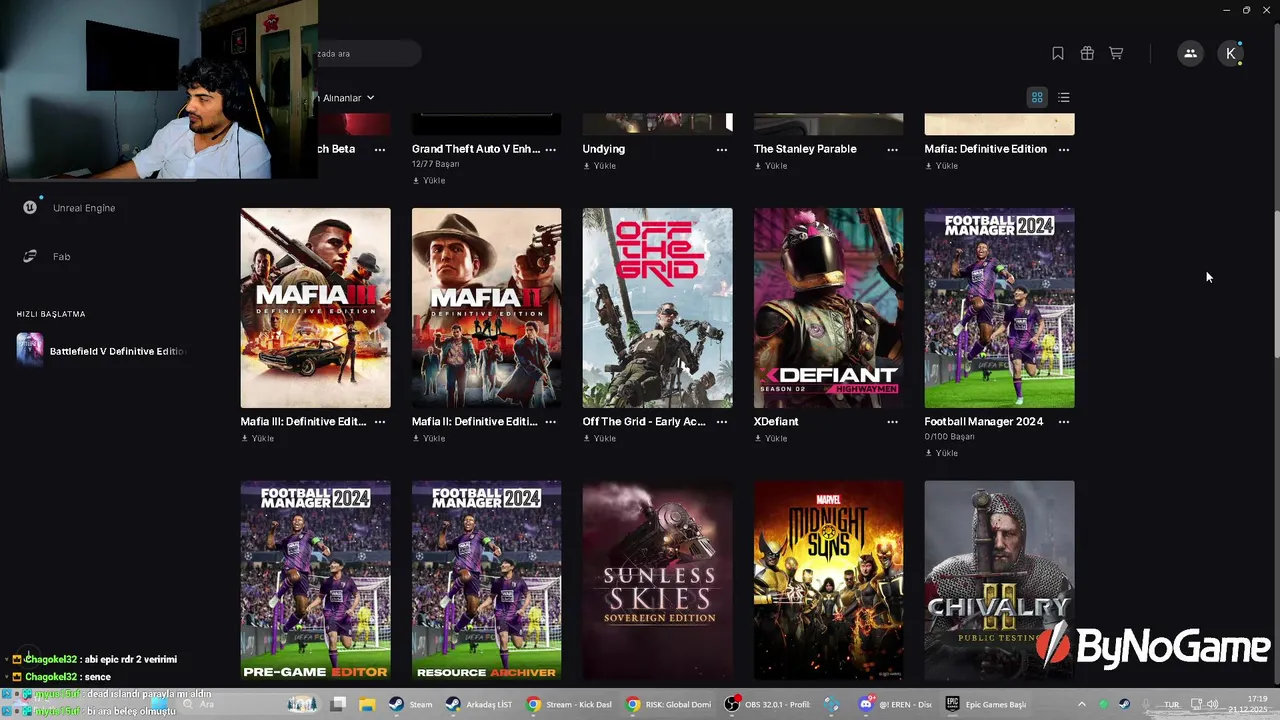Click the 'XDefiant' game title
Viewport: 1280px width, 720px height.
(x=776, y=422)
